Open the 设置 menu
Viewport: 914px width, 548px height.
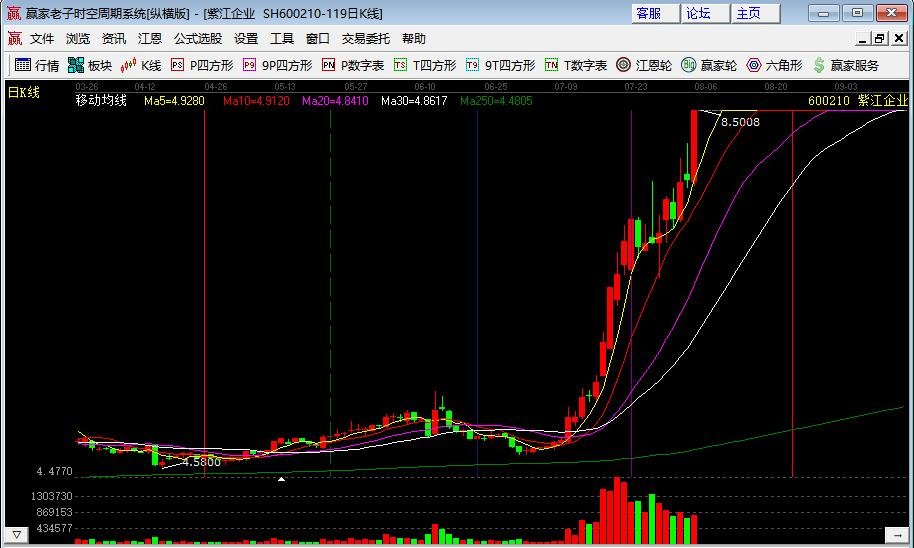(x=246, y=38)
